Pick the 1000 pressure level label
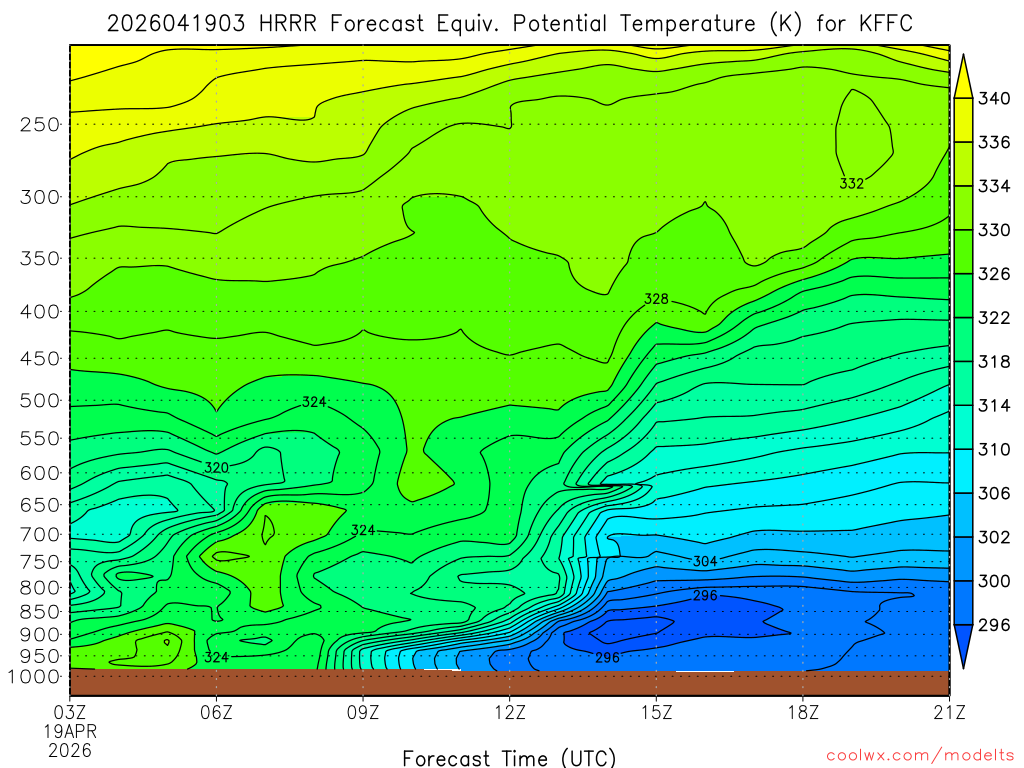The width and height of the screenshot is (1024, 768). (34, 677)
